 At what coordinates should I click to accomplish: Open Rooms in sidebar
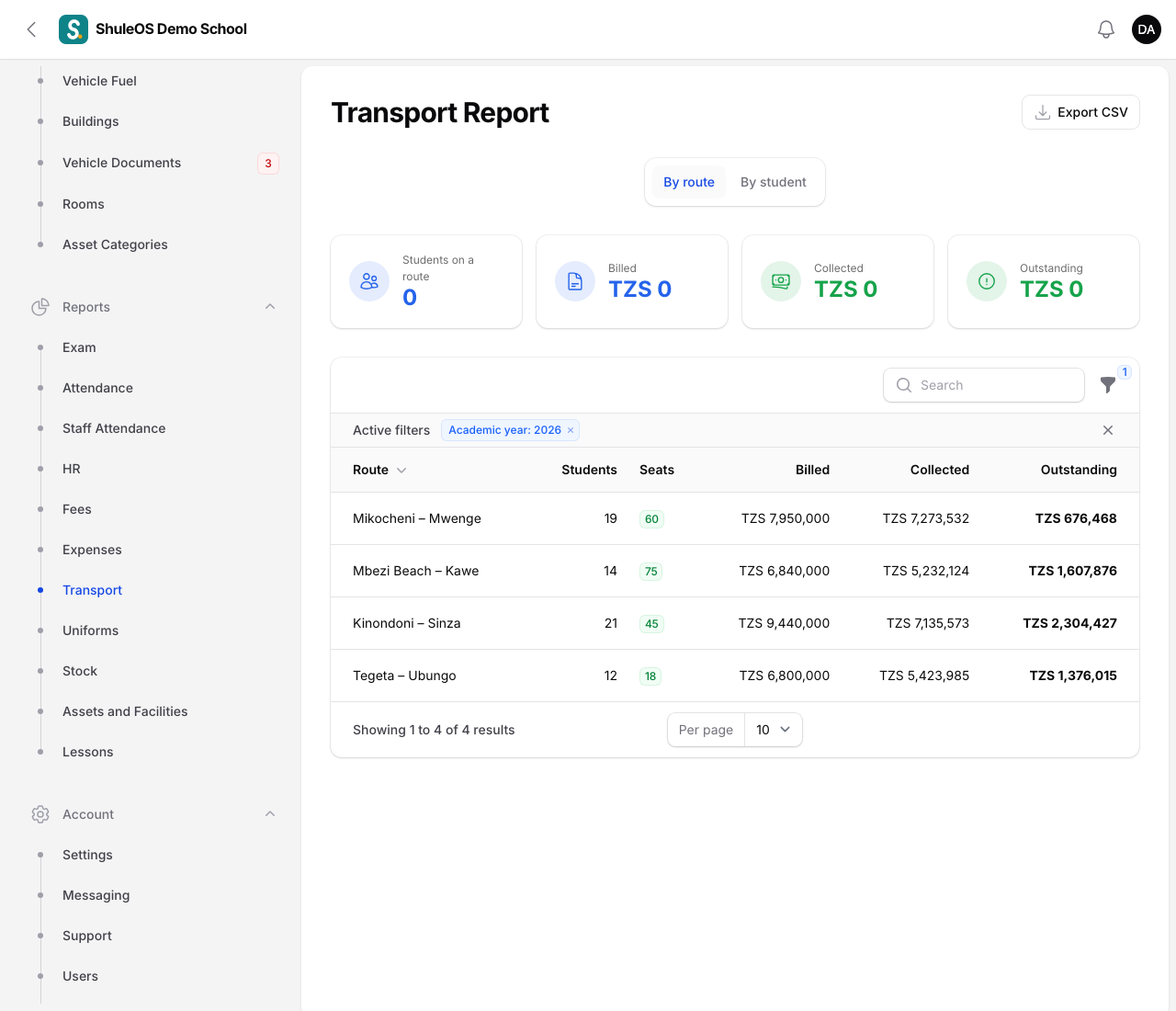pos(83,204)
